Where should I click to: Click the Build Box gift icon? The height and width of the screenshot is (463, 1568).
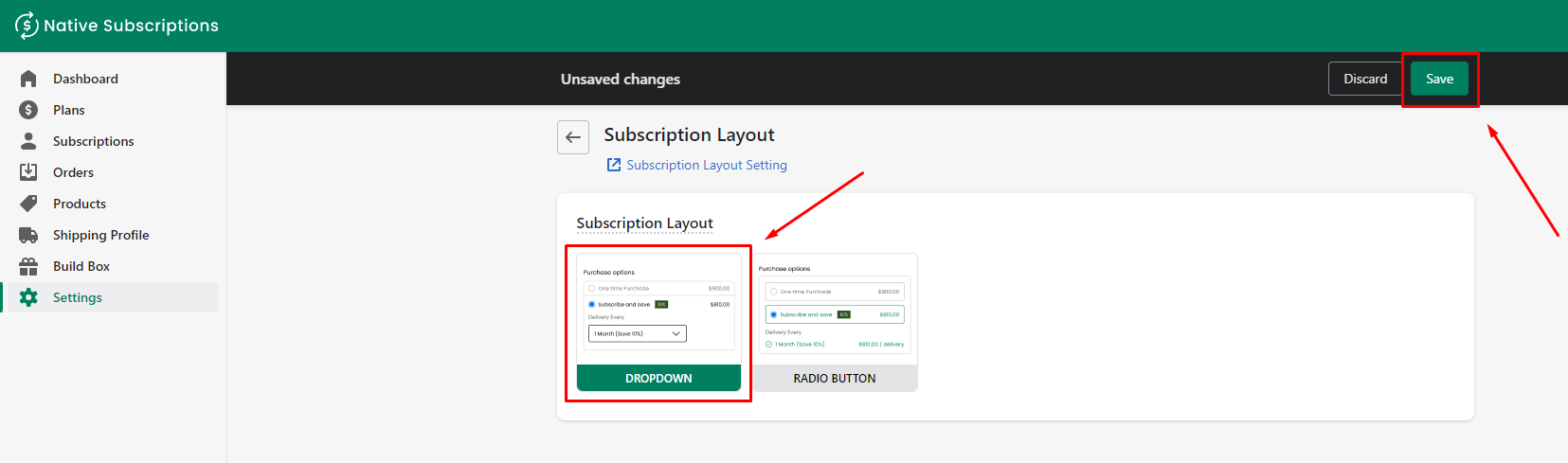coord(28,266)
